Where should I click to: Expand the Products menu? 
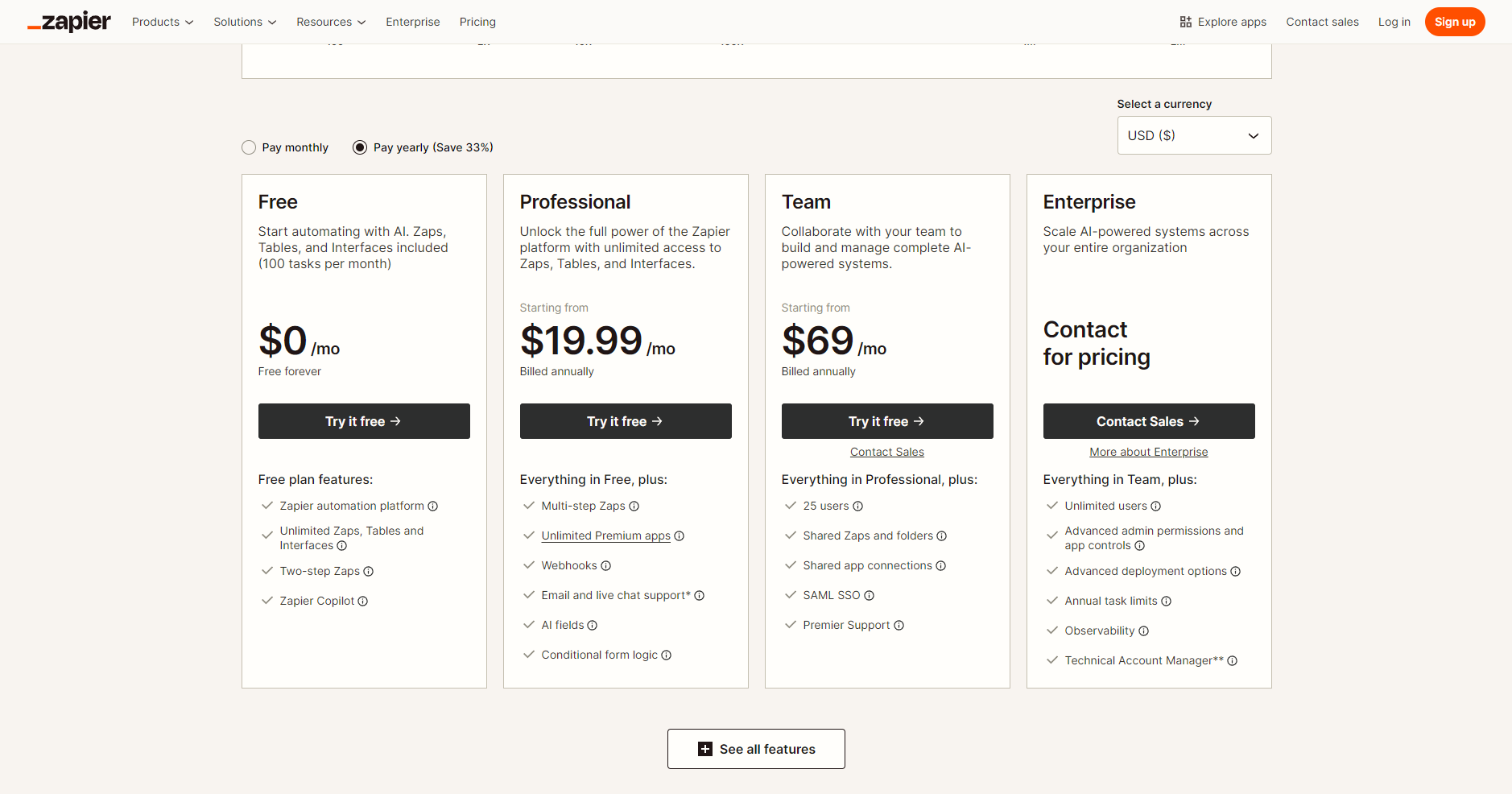click(163, 22)
